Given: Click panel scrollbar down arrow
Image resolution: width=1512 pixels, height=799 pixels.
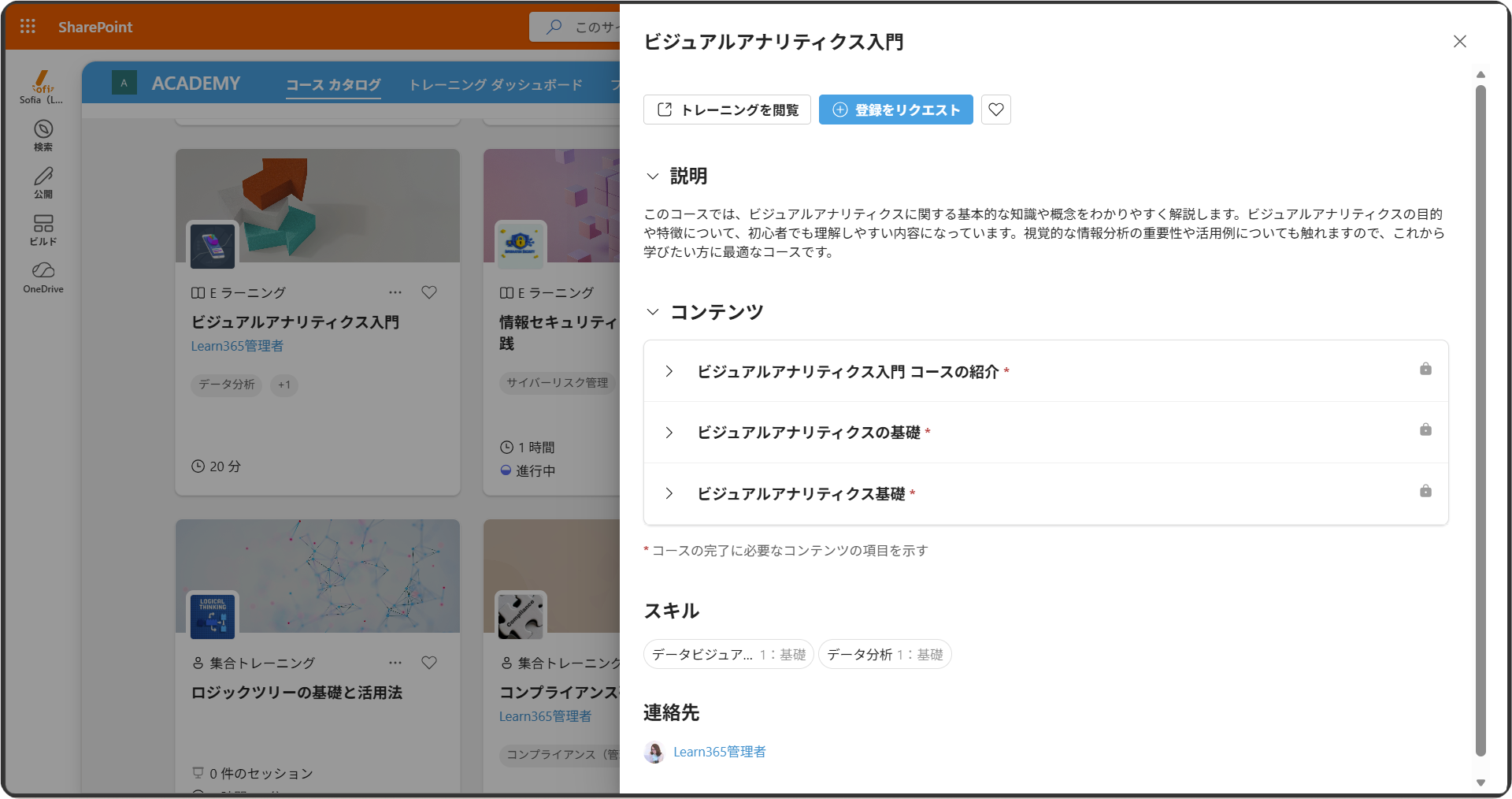Looking at the screenshot, I should click(x=1480, y=782).
